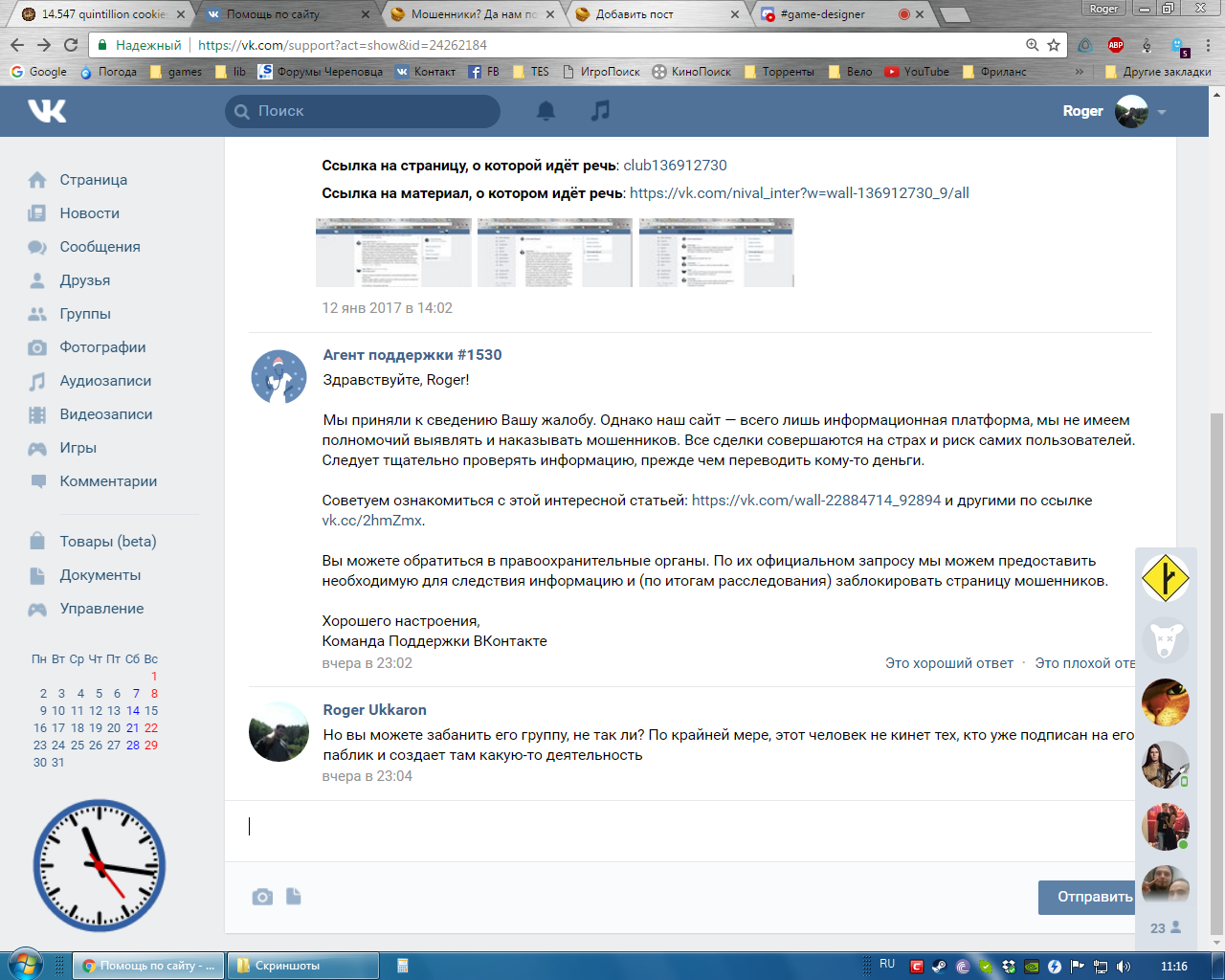Viewport: 1225px width, 980px height.
Task: Open Сообщения in sidebar
Action: pos(100,247)
